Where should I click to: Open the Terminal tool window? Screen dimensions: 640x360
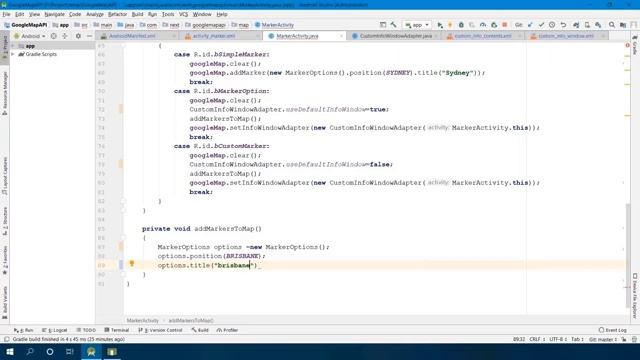tap(116, 330)
